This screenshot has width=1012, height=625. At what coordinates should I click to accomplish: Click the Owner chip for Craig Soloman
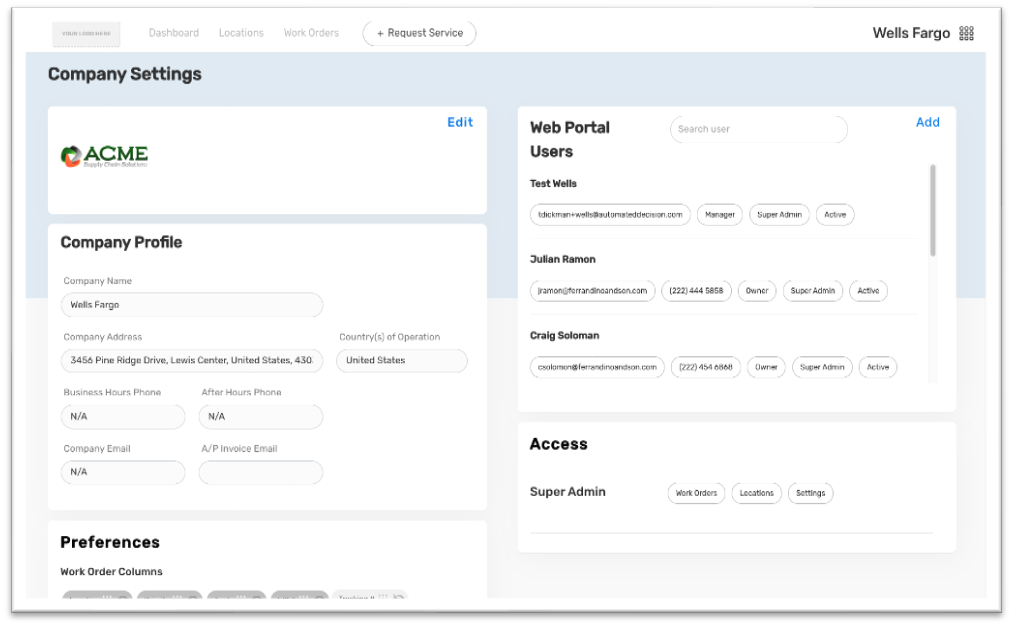766,367
